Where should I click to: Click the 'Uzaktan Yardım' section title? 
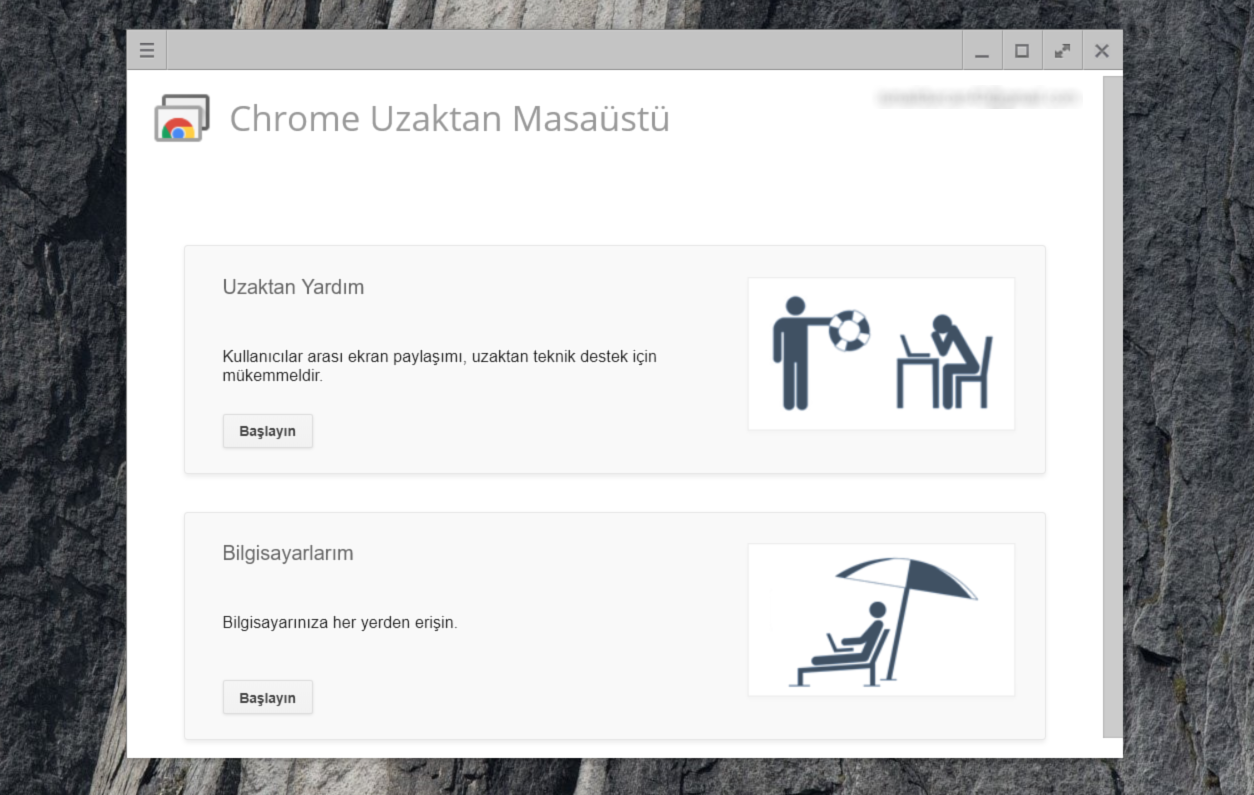coord(293,287)
